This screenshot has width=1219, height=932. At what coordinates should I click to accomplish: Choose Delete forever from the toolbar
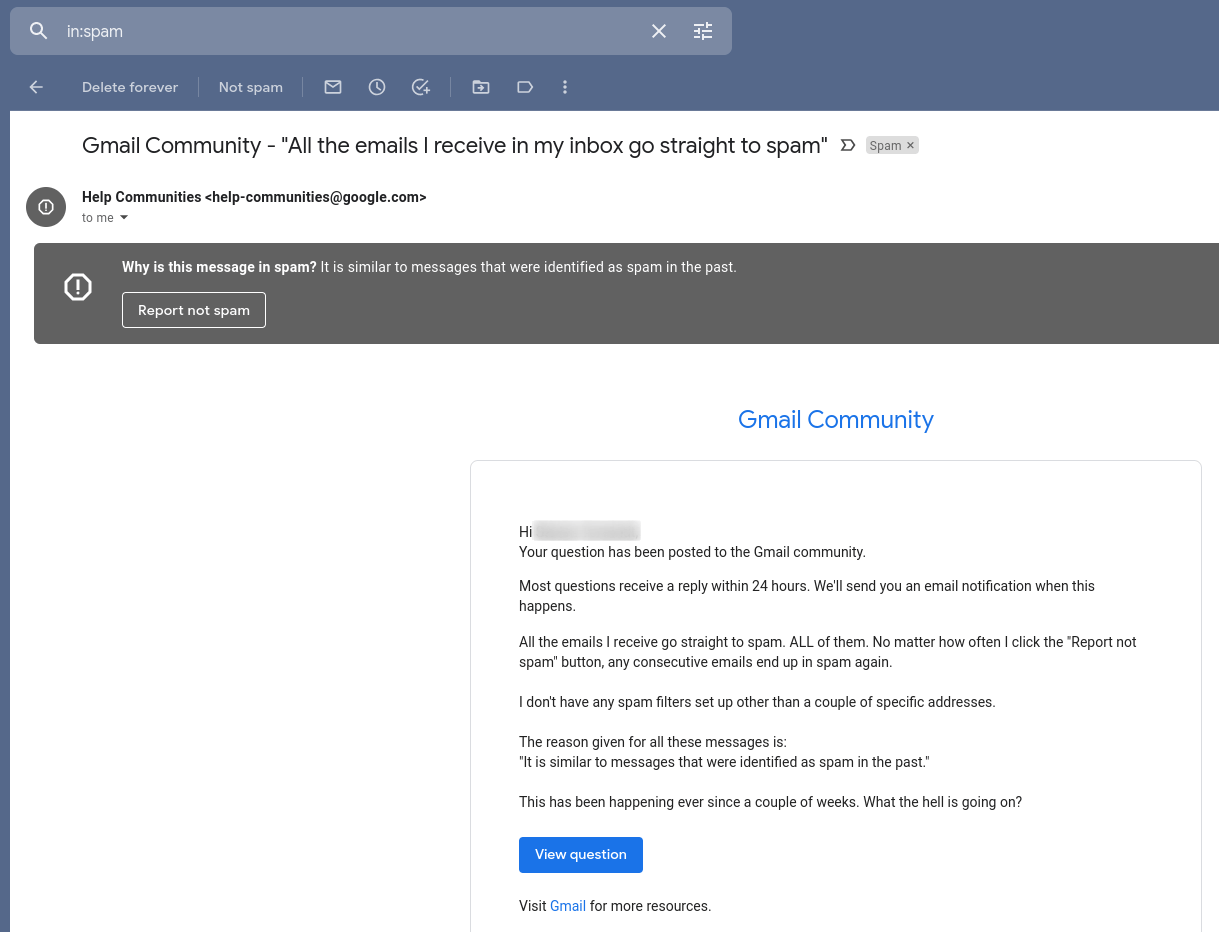(129, 87)
